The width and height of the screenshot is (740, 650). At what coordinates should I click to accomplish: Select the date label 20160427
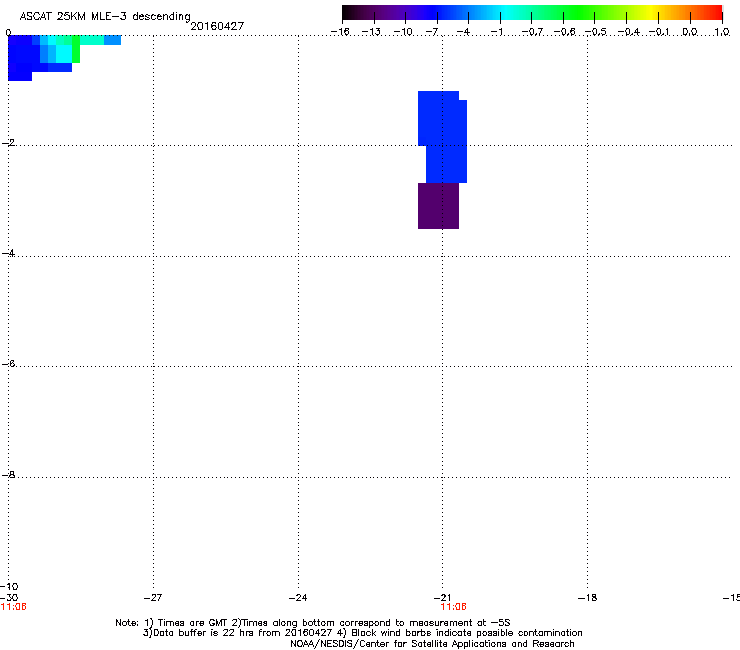[x=217, y=26]
